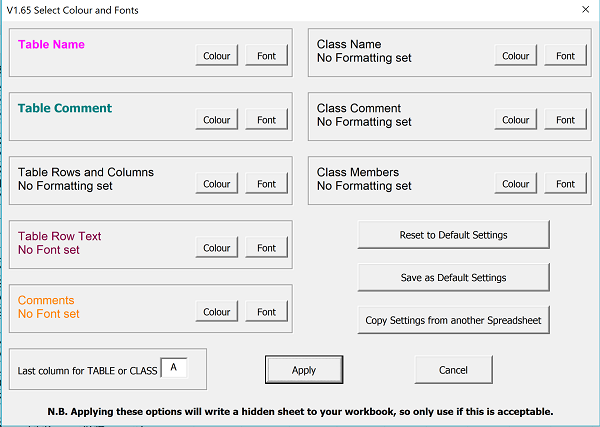Click Colour button for Table Name
The height and width of the screenshot is (427, 600).
(217, 56)
